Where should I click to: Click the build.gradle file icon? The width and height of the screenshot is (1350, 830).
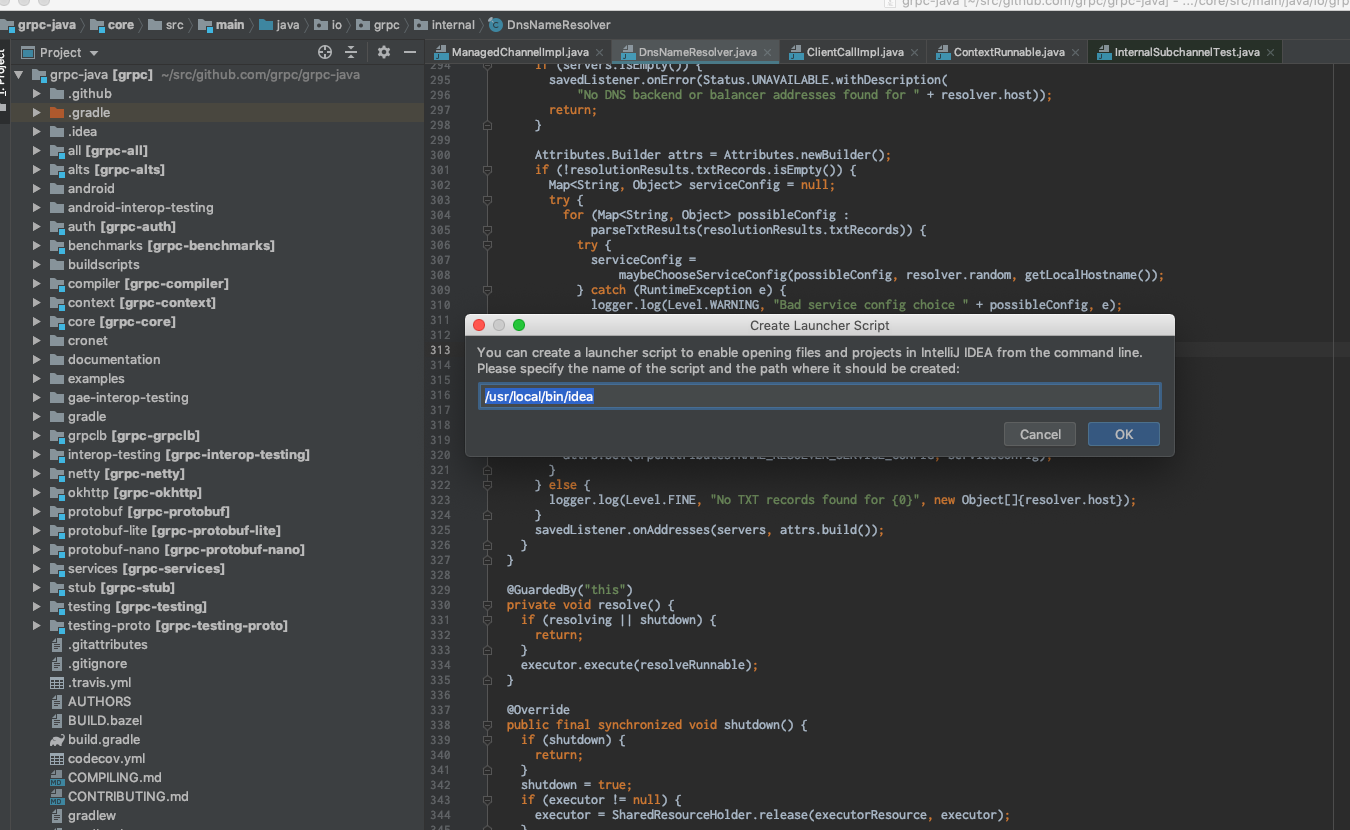coord(57,740)
